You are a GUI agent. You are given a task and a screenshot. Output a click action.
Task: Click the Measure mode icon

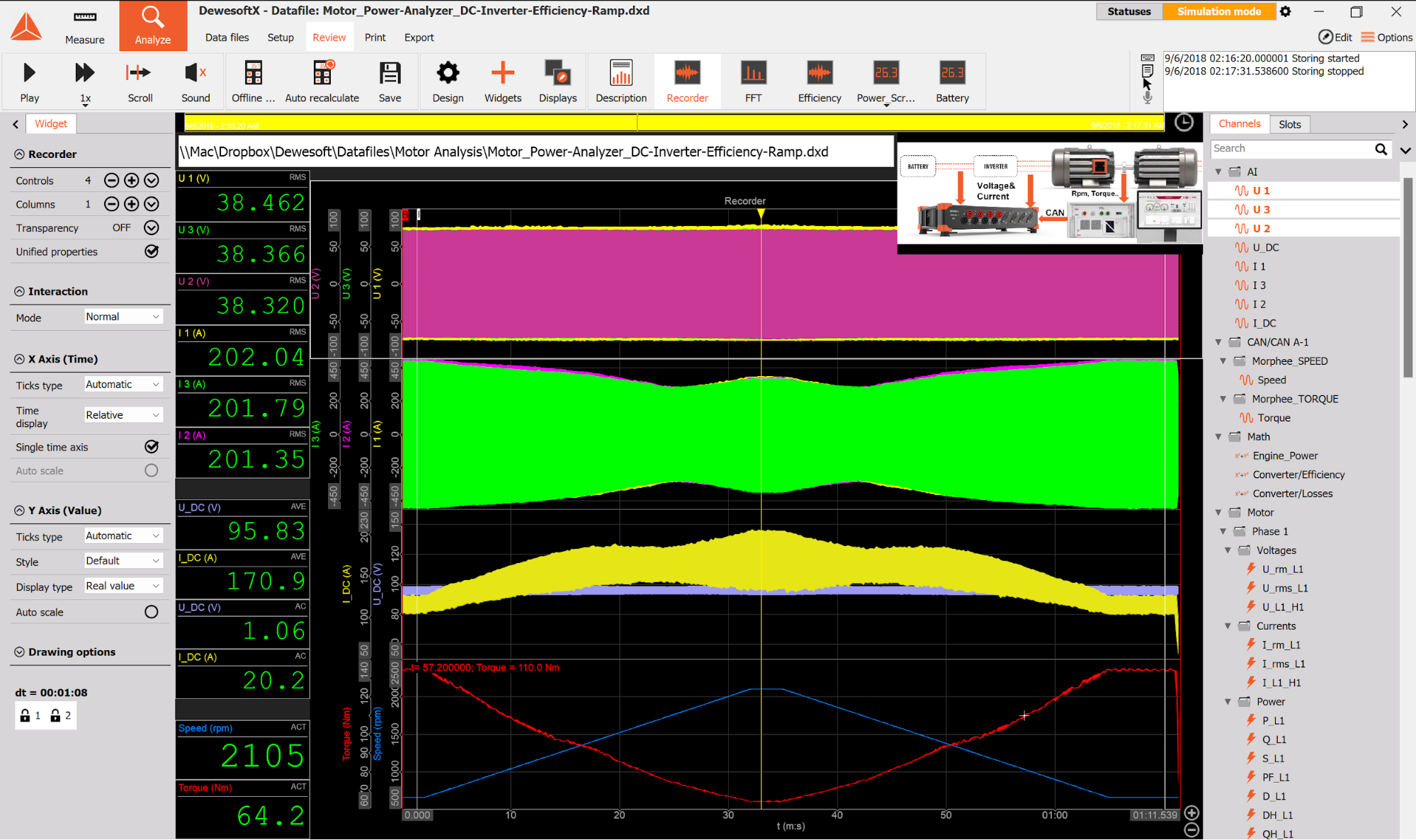[84, 25]
